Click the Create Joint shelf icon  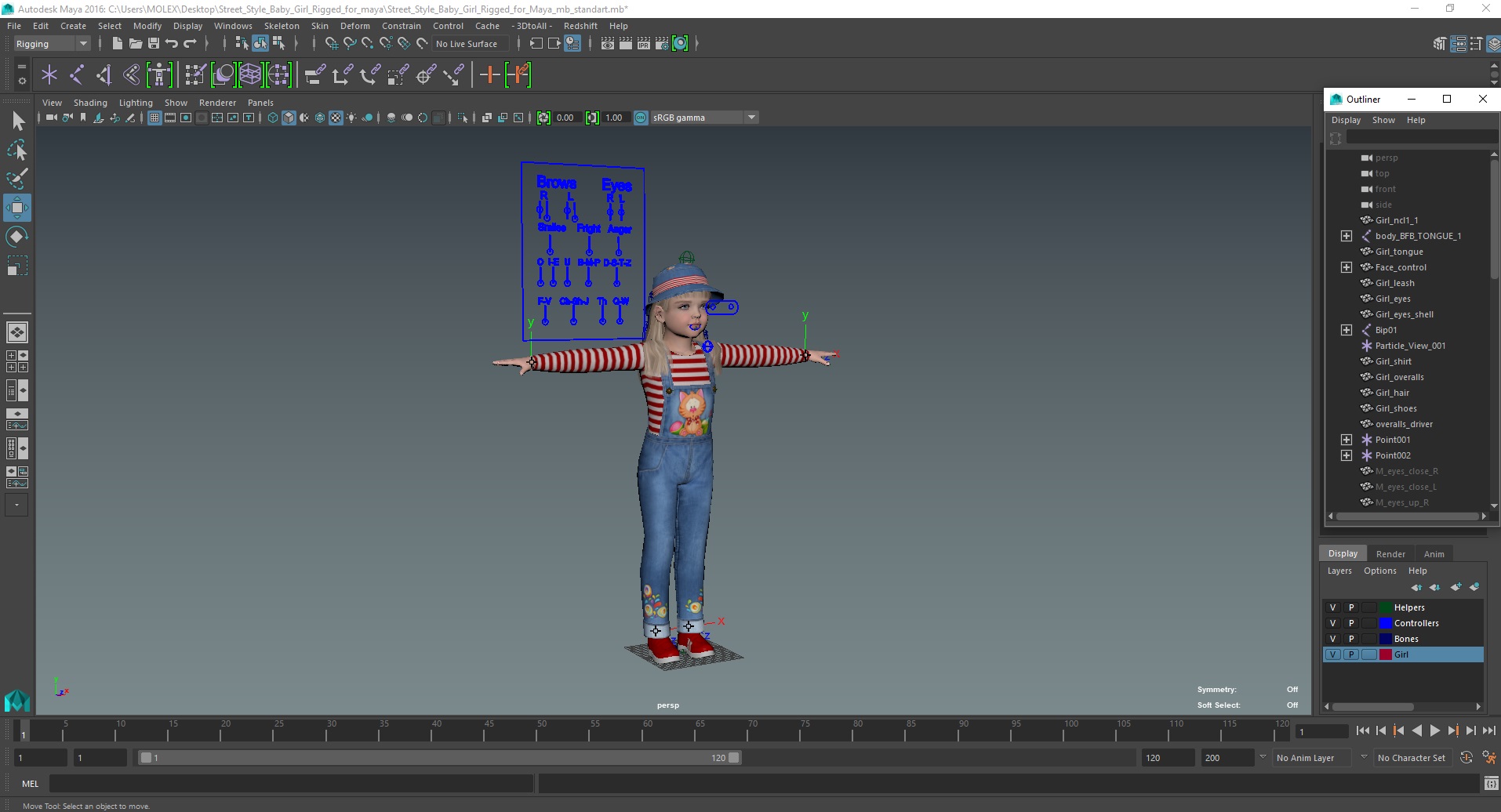tap(77, 75)
